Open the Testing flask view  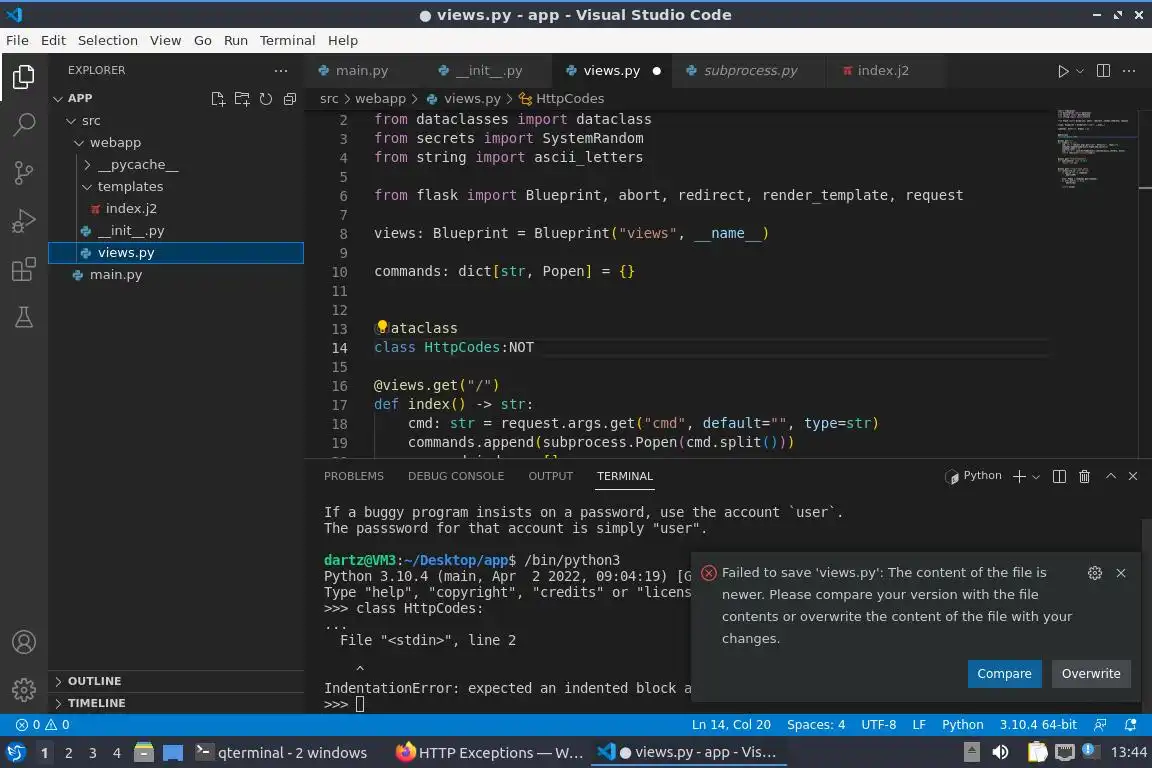click(x=24, y=317)
